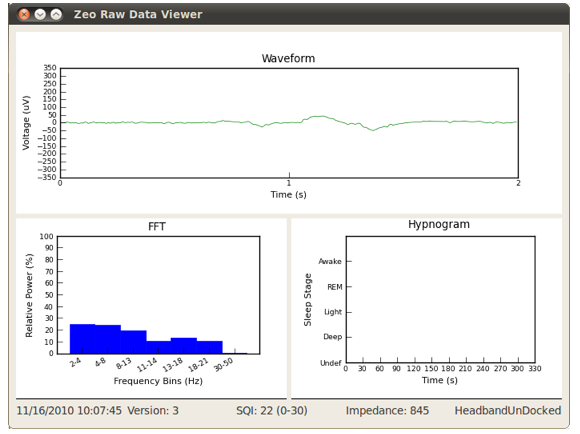This screenshot has width=580, height=434.
Task: Click the 'Undef' sleep stage label
Action: (331, 363)
